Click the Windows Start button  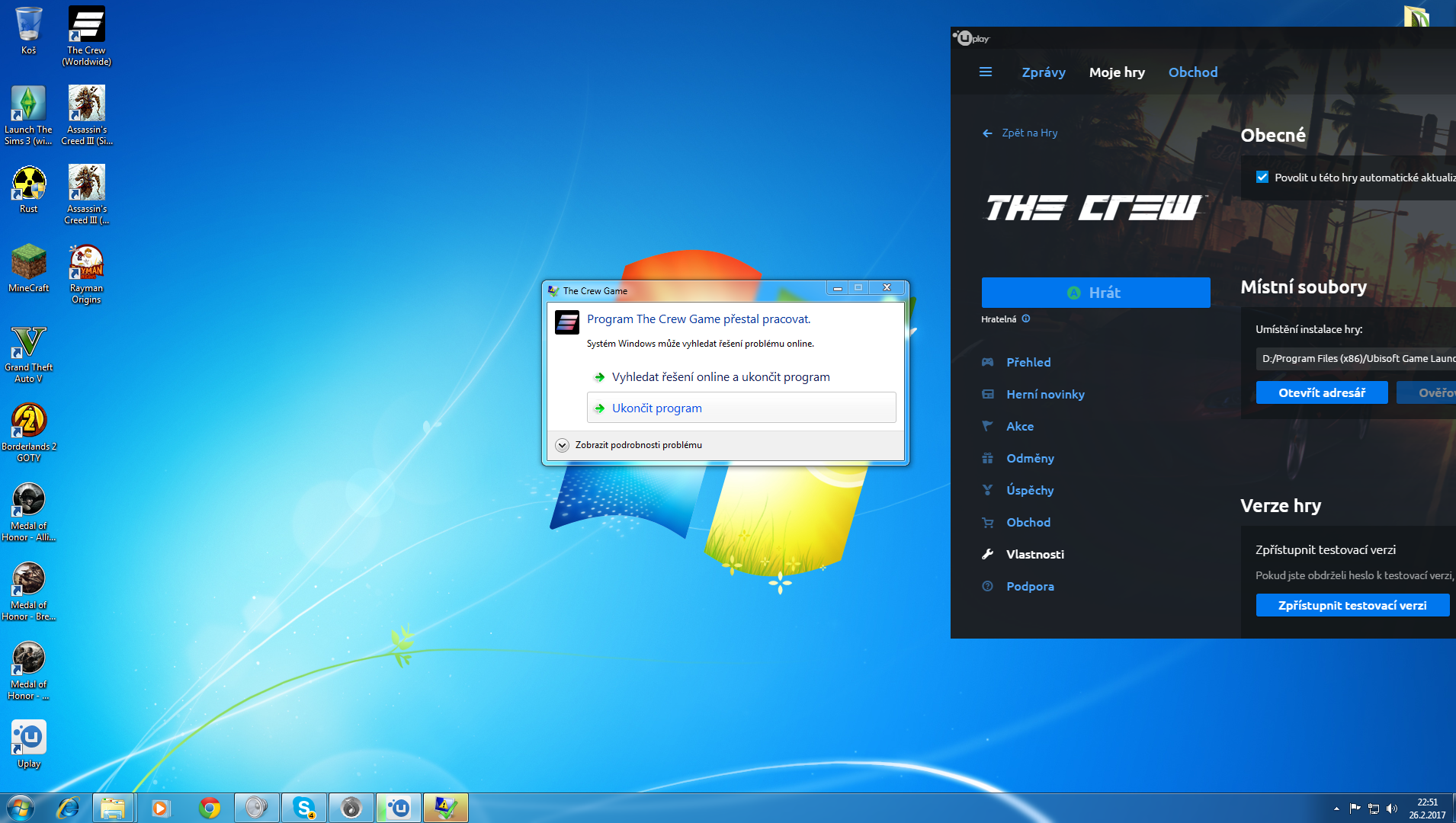pos(21,808)
